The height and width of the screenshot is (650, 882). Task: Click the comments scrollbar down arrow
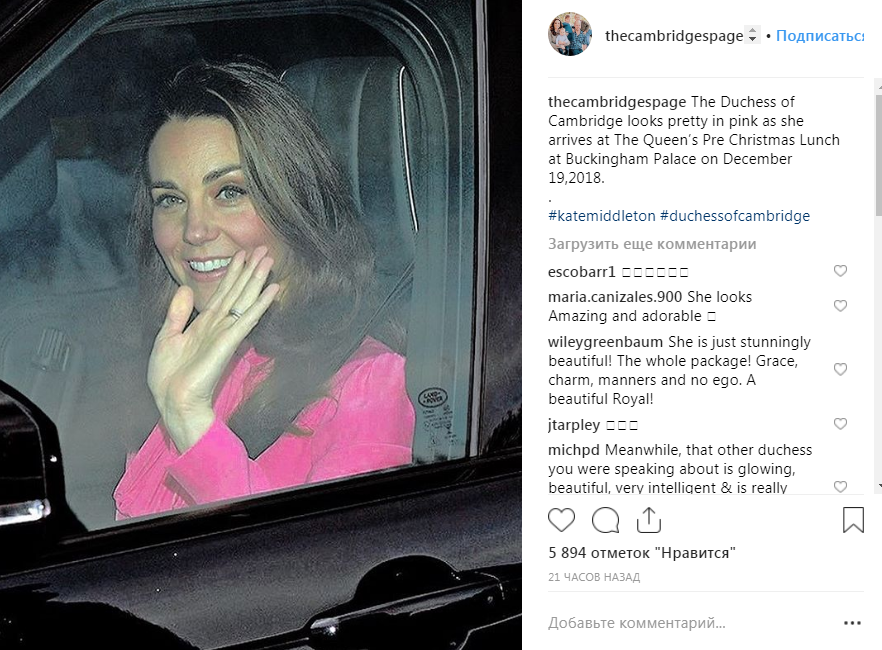[x=879, y=485]
